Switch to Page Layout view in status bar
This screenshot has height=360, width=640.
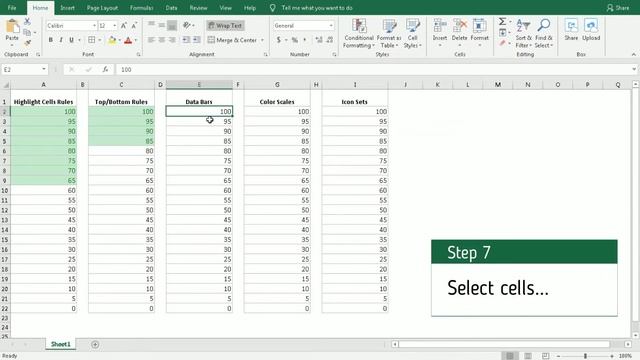pyautogui.click(x=528, y=356)
